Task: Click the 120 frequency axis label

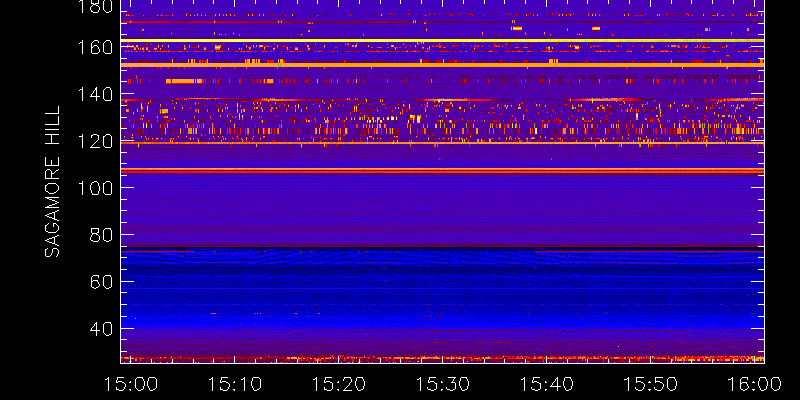Action: point(95,141)
